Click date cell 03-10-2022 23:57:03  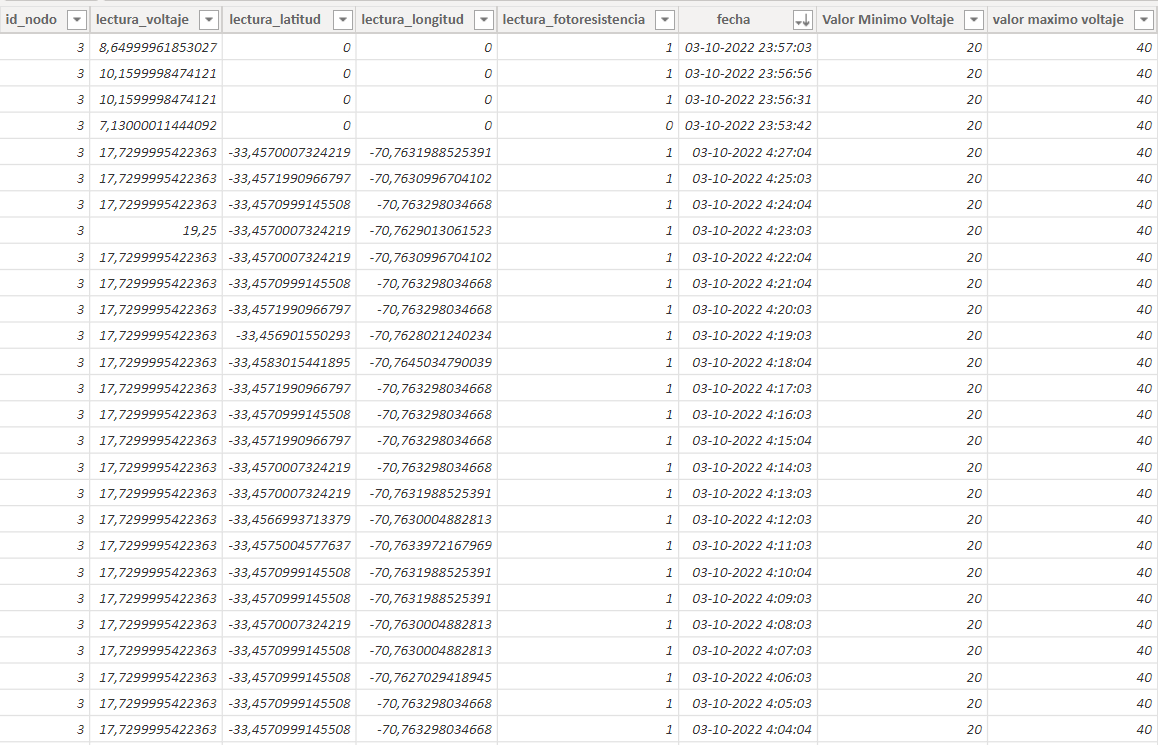click(x=747, y=47)
